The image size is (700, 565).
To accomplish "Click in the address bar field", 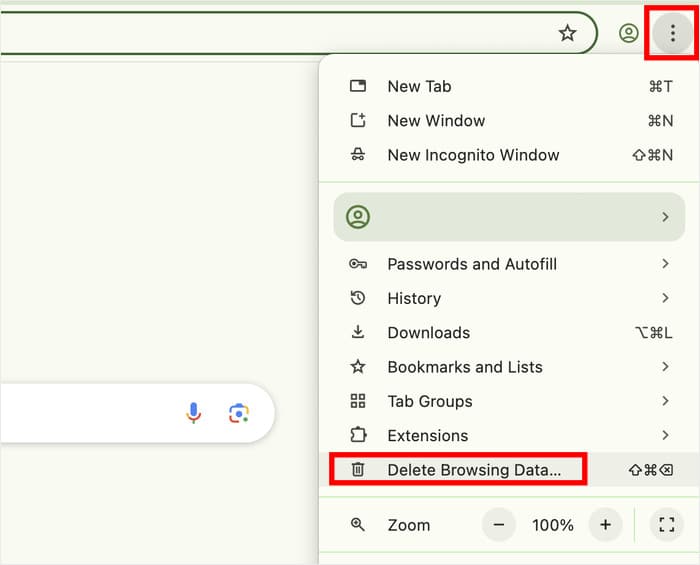I will (x=298, y=33).
